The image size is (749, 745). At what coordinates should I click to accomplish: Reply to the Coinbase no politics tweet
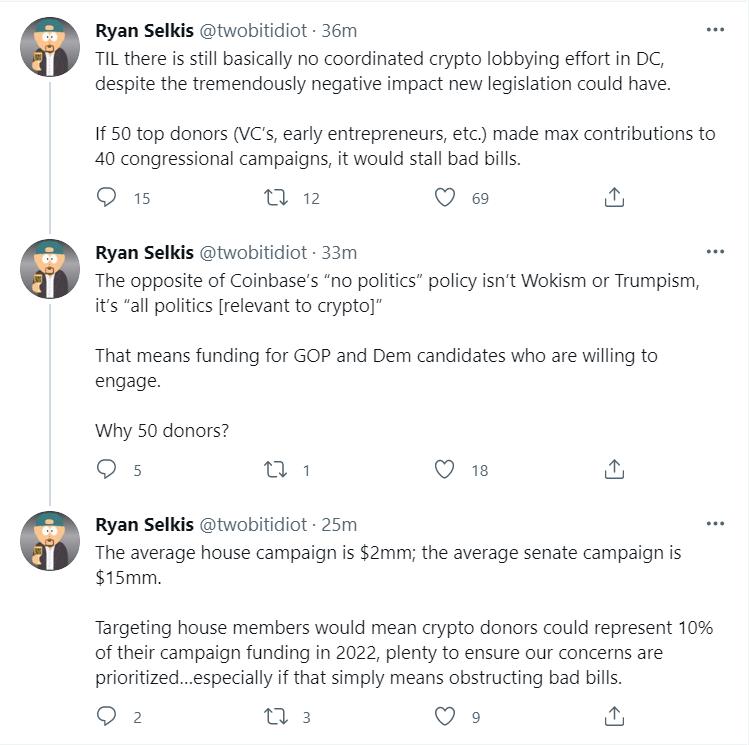click(x=107, y=469)
